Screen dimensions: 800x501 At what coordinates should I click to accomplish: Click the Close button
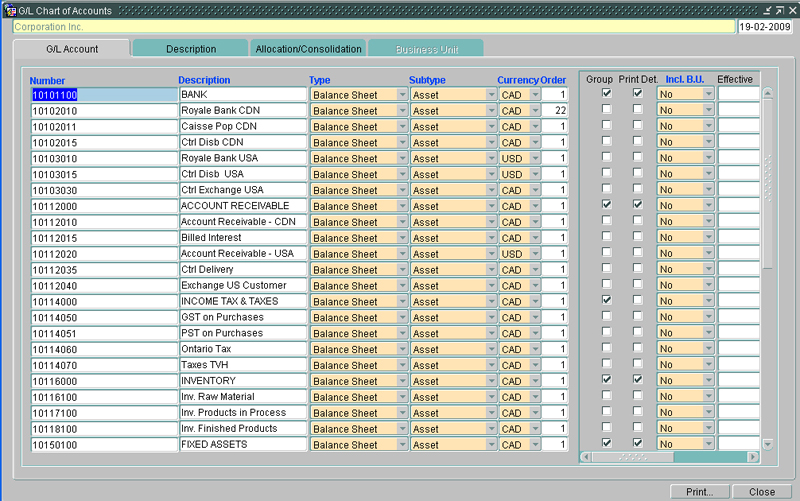[x=762, y=492]
